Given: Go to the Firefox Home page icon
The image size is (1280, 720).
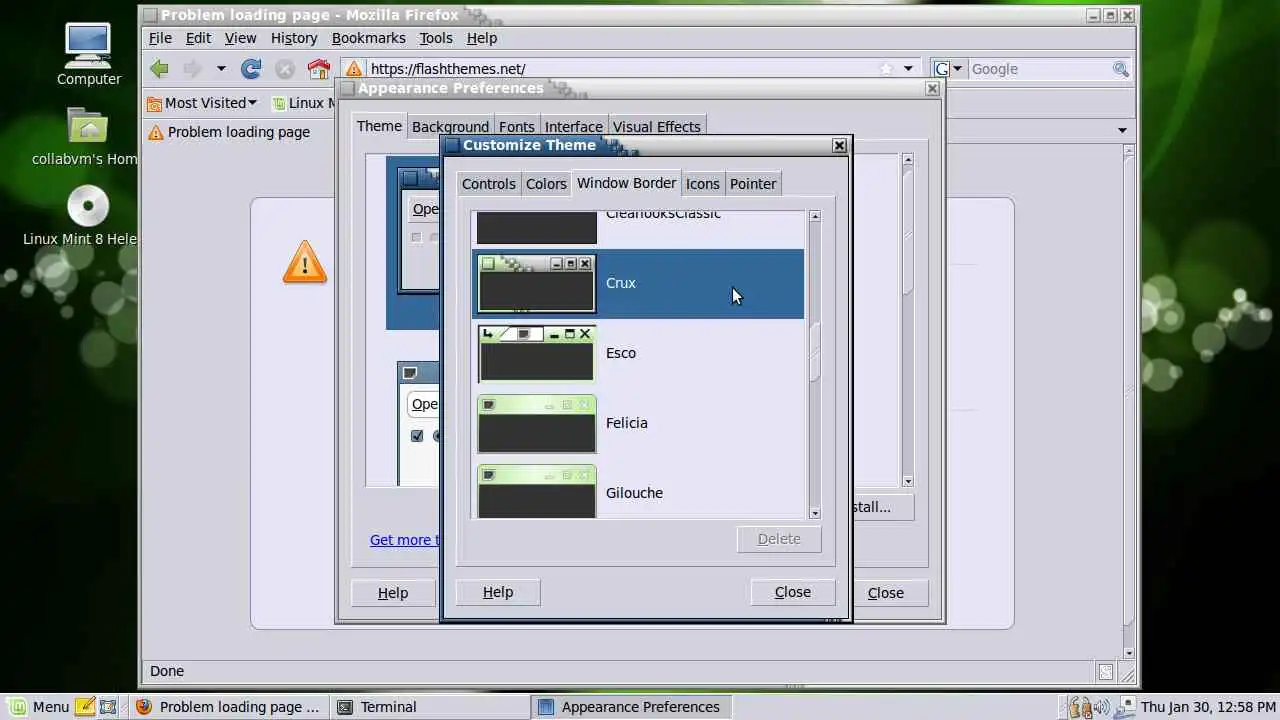Looking at the screenshot, I should pyautogui.click(x=319, y=69).
